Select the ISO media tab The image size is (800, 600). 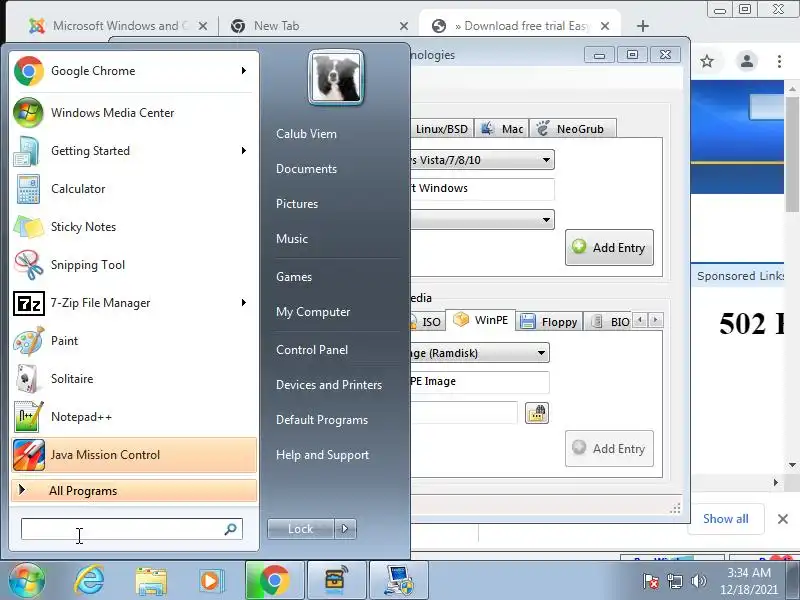click(428, 321)
